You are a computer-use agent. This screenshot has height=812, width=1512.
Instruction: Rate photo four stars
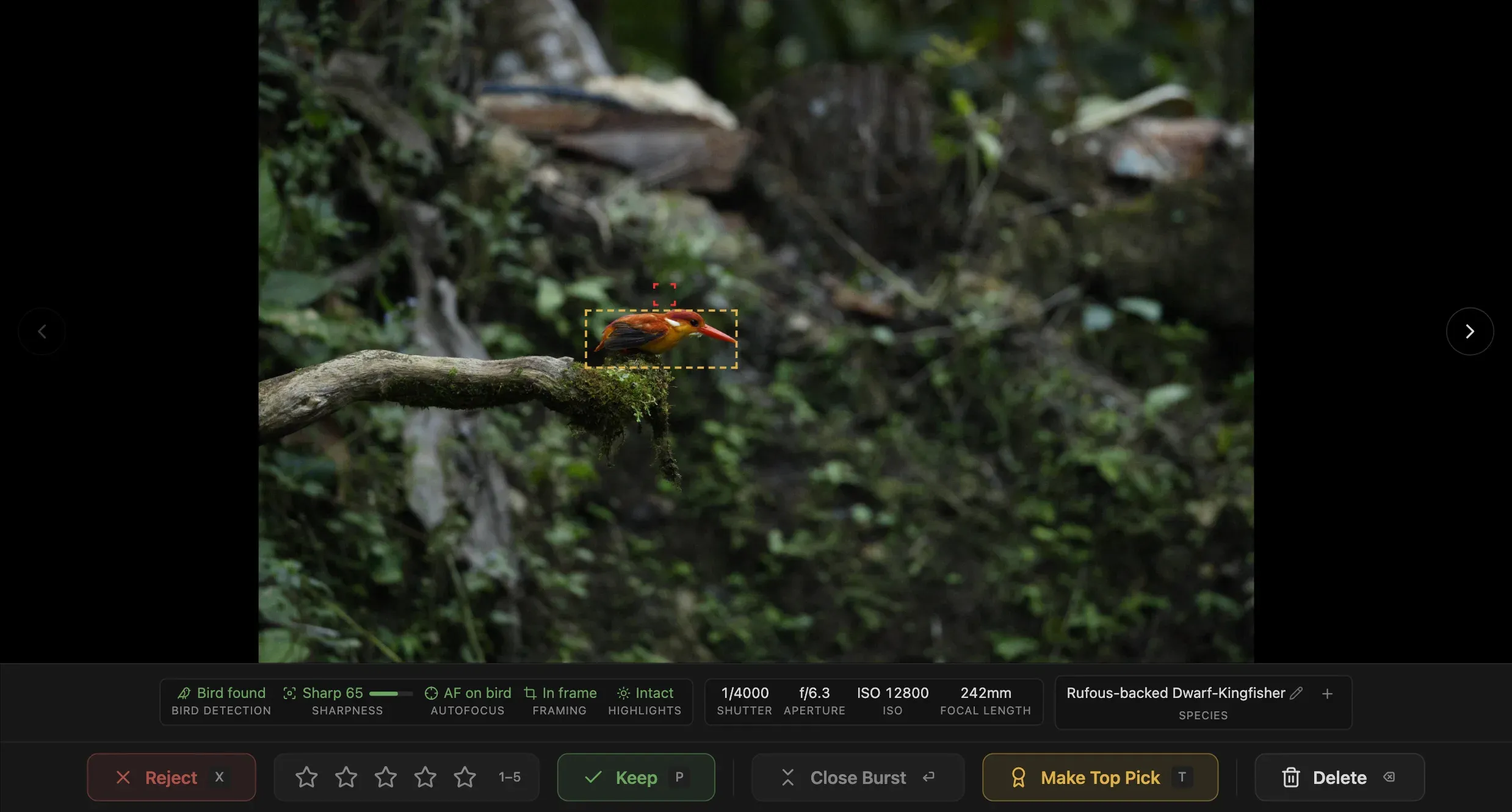[x=425, y=777]
